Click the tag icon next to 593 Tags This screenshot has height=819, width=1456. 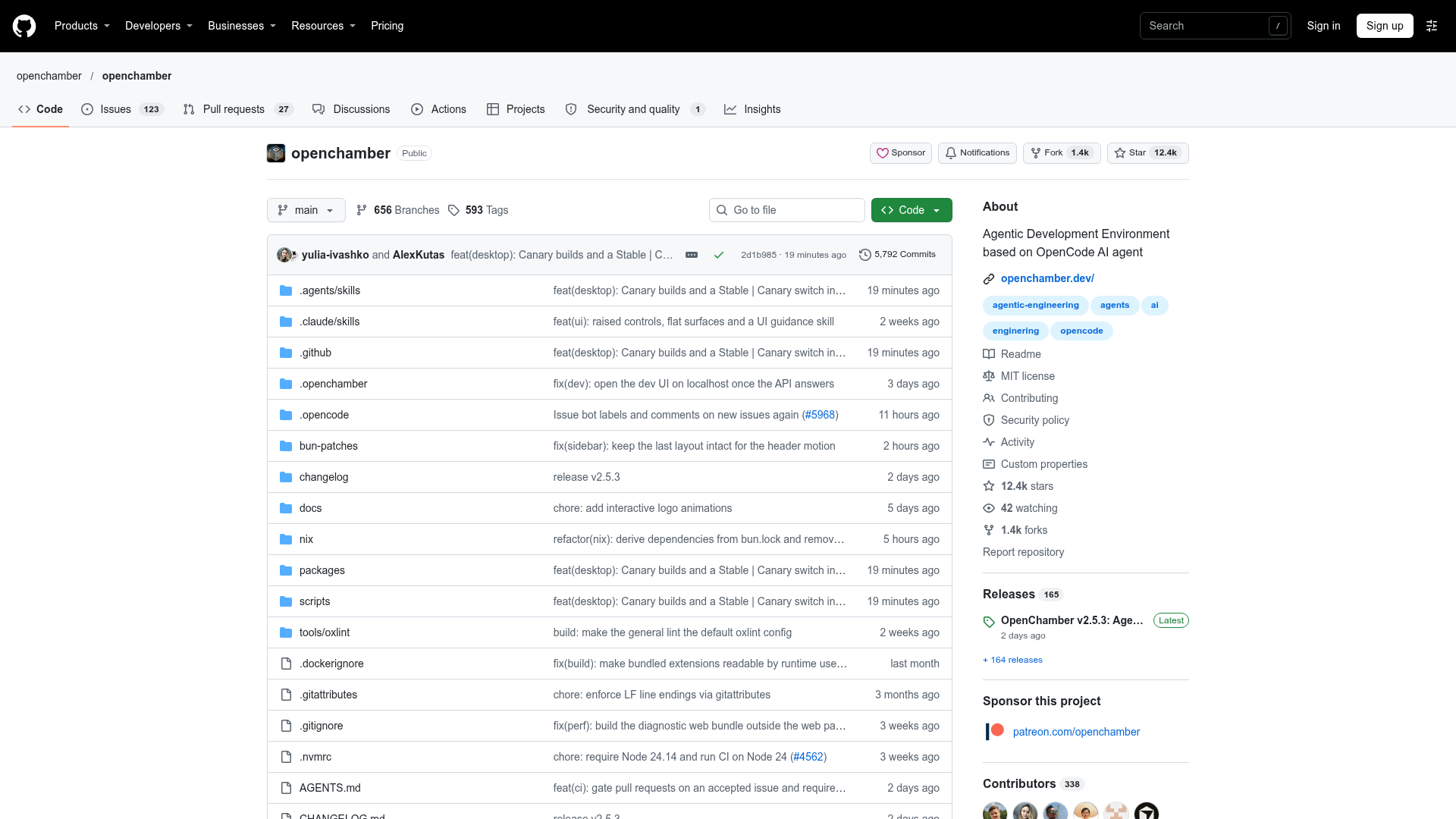coord(453,210)
